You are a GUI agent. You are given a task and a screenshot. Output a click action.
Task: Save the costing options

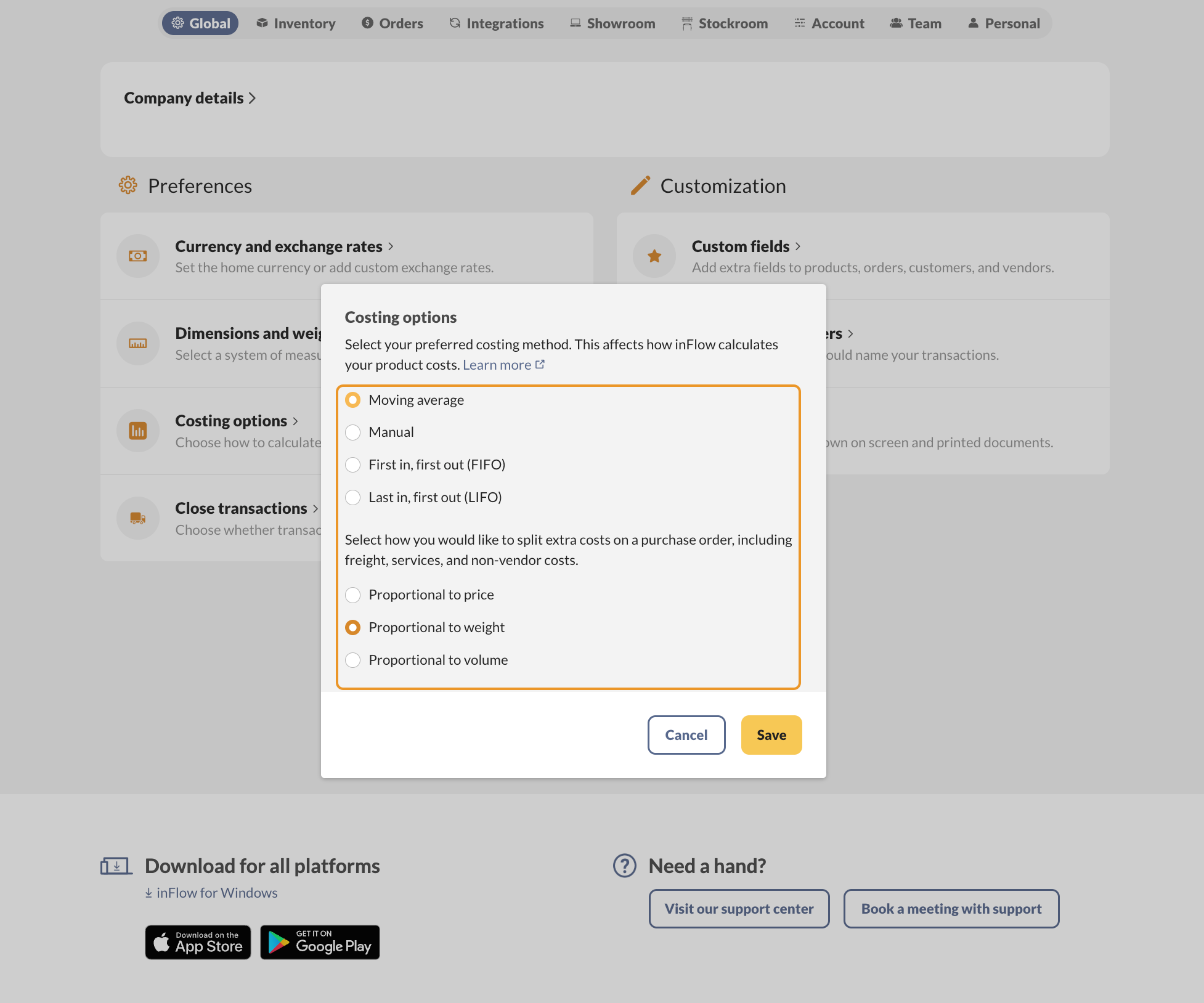point(771,734)
